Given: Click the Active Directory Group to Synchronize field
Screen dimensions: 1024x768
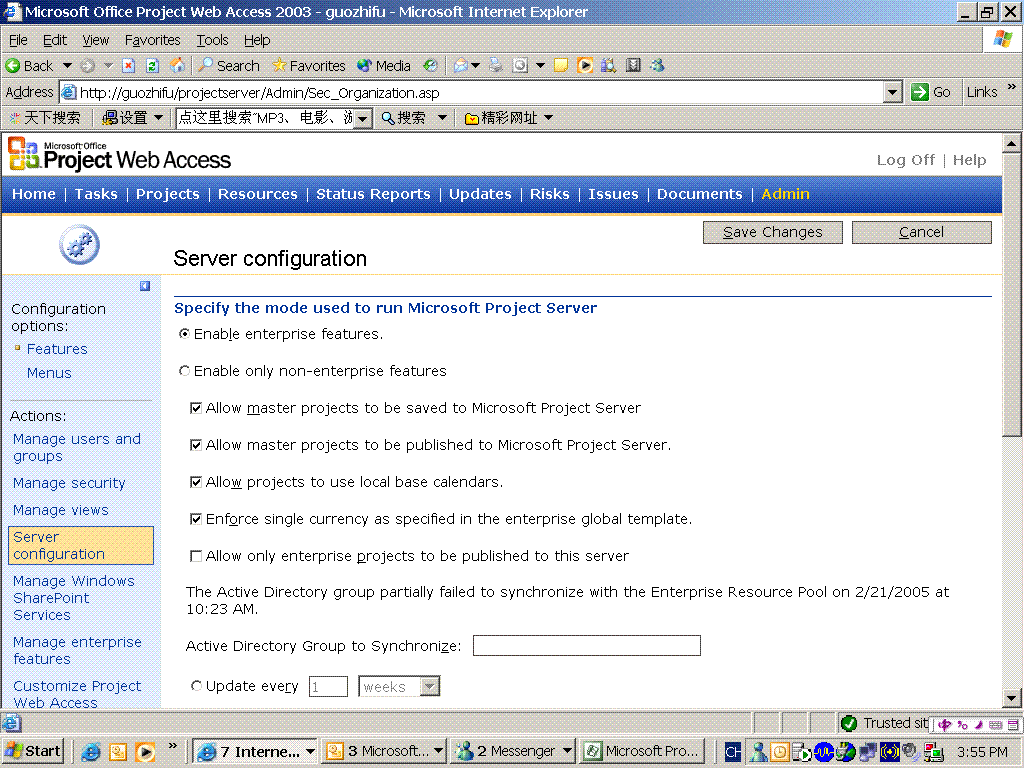Looking at the screenshot, I should click(x=586, y=646).
